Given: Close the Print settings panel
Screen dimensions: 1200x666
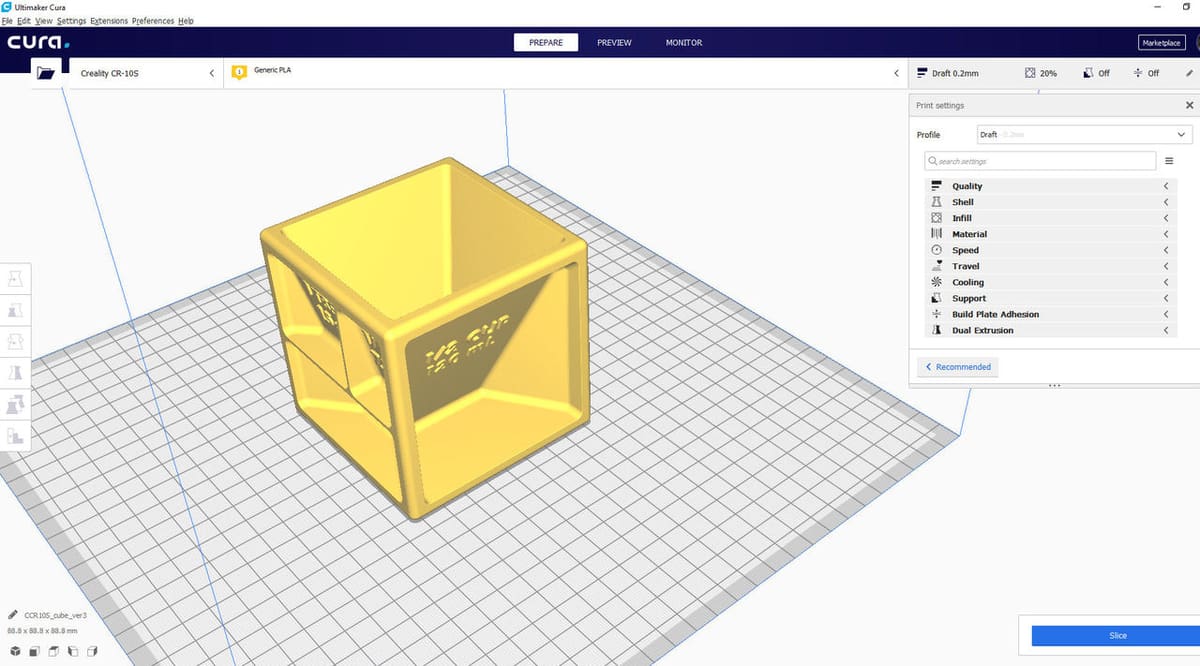Looking at the screenshot, I should [x=1188, y=105].
